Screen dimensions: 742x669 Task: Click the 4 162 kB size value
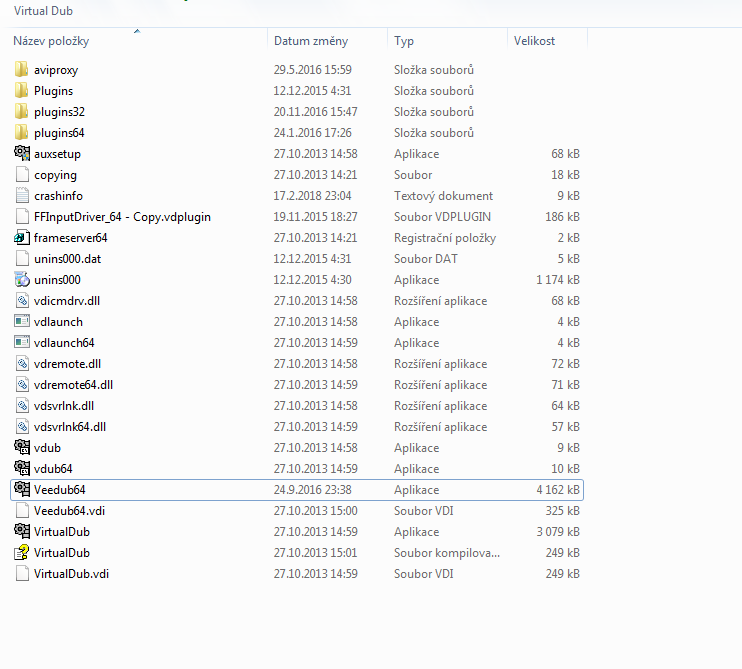(558, 490)
